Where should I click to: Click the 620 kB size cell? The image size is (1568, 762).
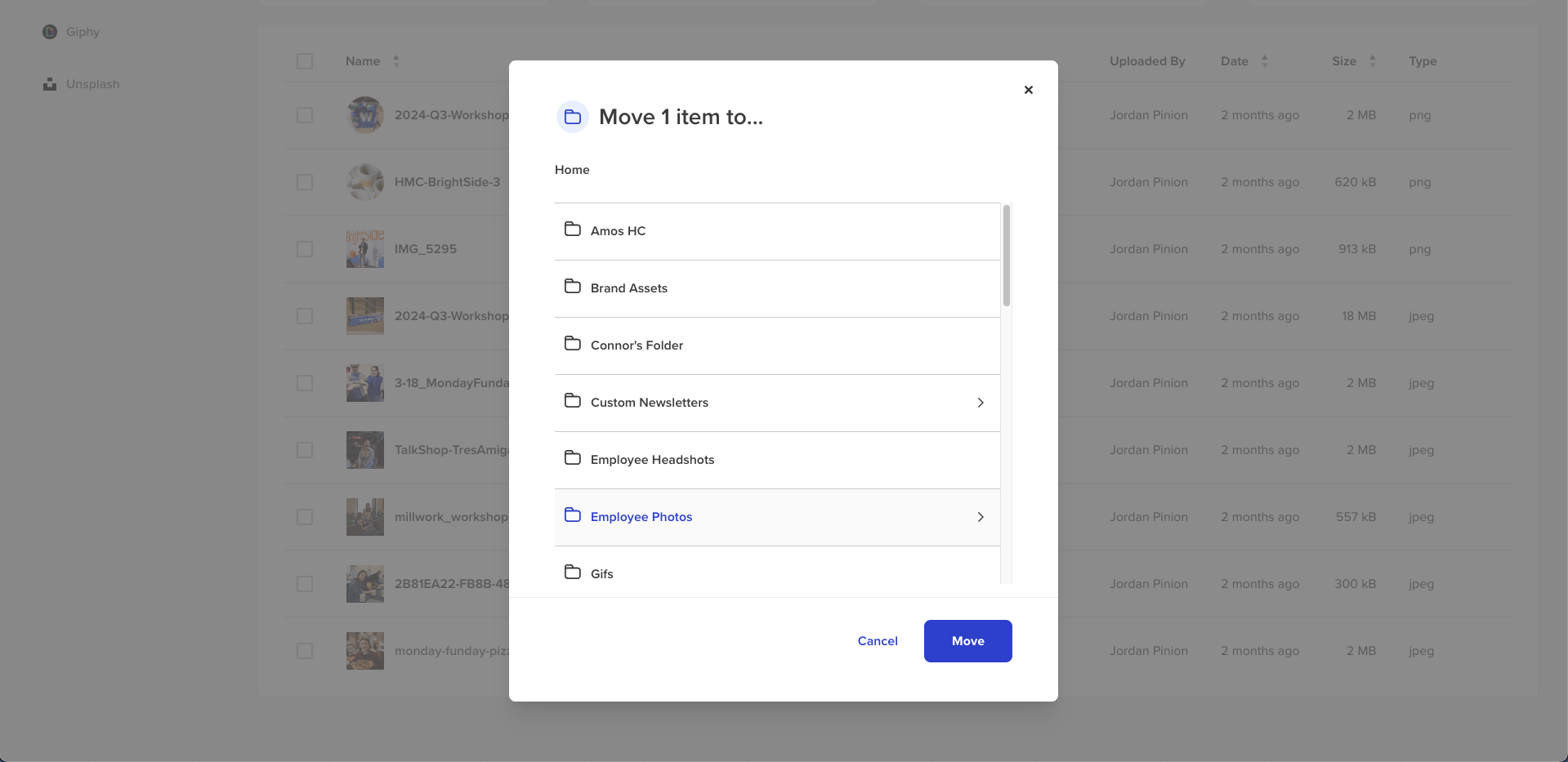(1356, 182)
